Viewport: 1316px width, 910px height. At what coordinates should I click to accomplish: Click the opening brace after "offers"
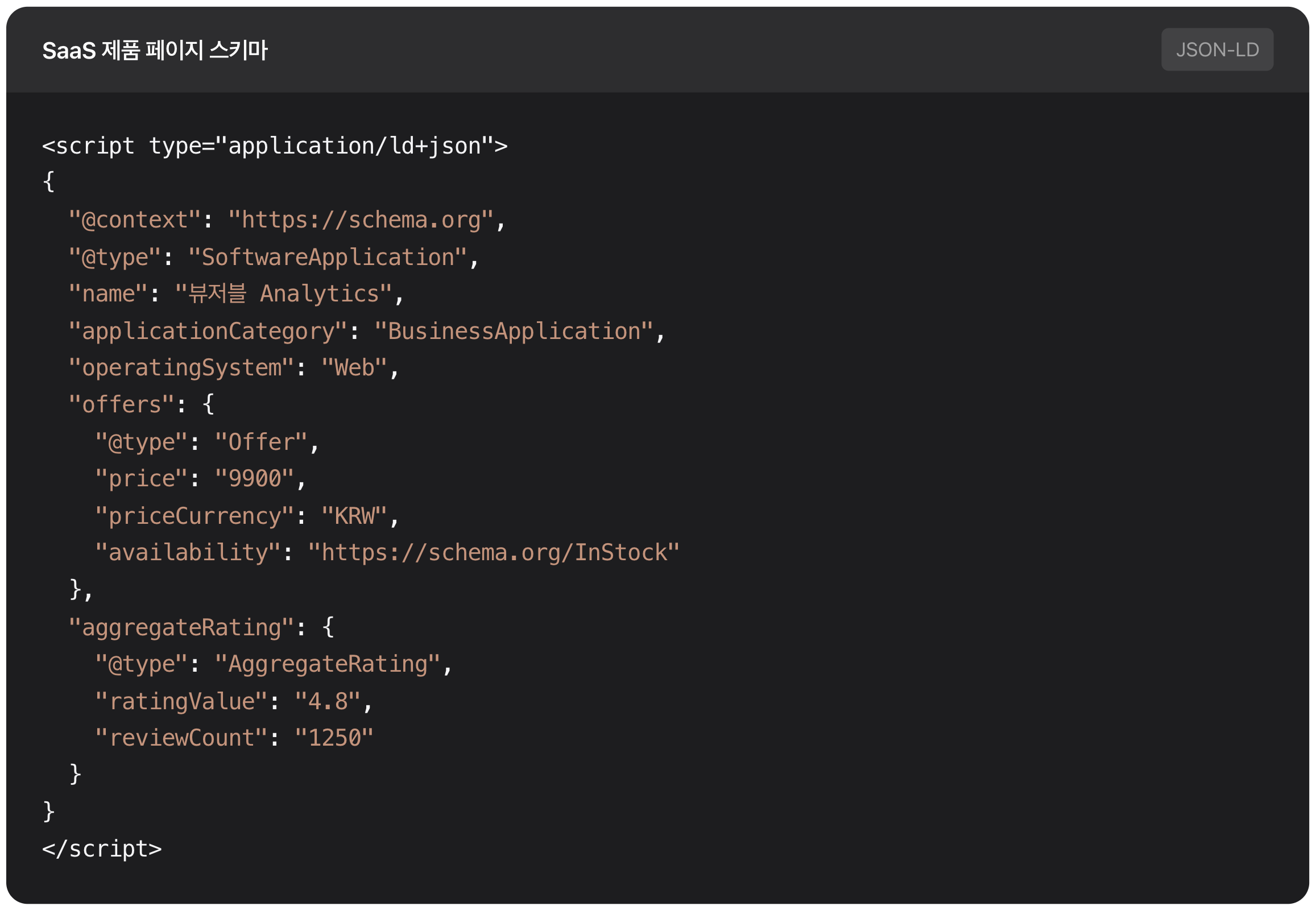tap(208, 404)
